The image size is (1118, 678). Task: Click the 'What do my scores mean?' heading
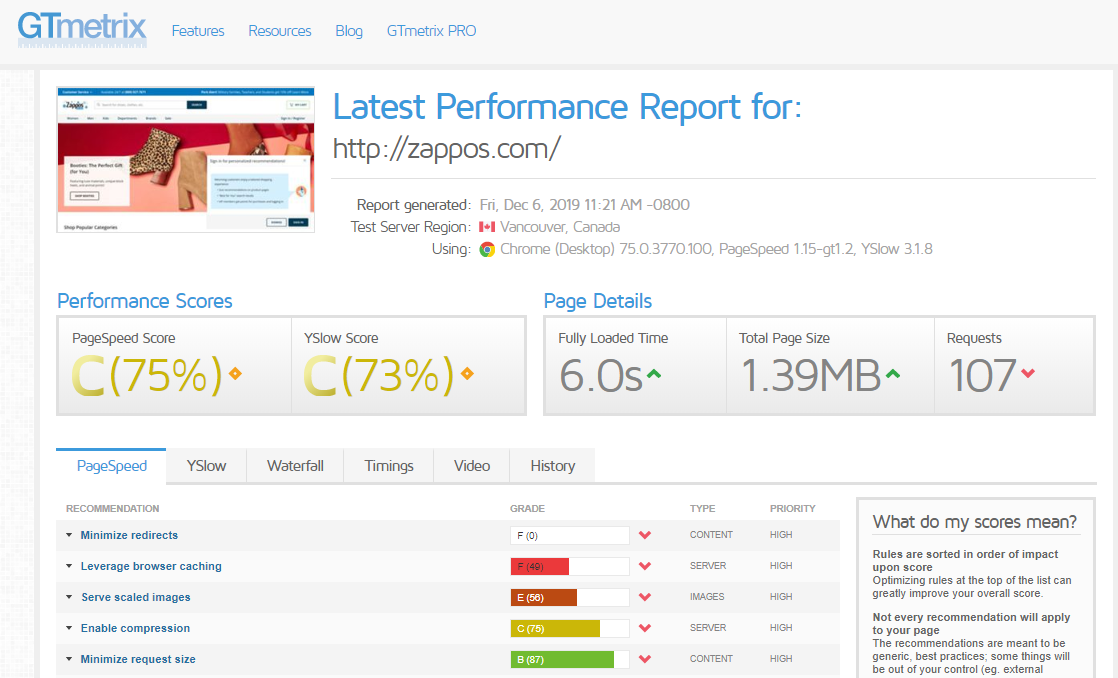[975, 522]
